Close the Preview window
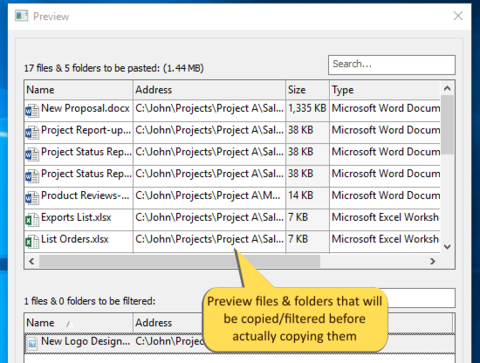 pyautogui.click(x=458, y=16)
